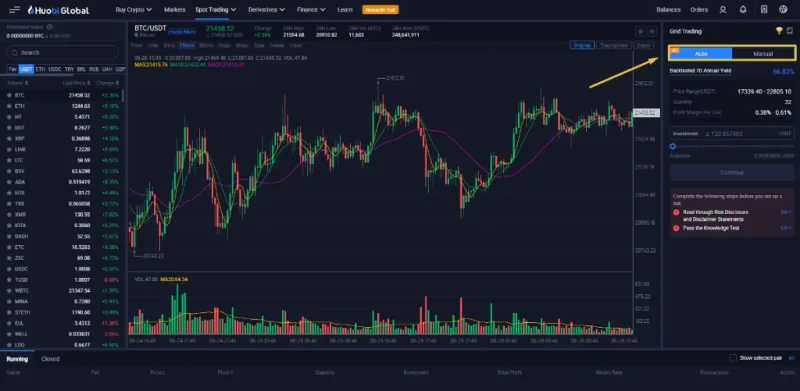Open the Markets page
Screen dimensions: 800x391
click(174, 10)
